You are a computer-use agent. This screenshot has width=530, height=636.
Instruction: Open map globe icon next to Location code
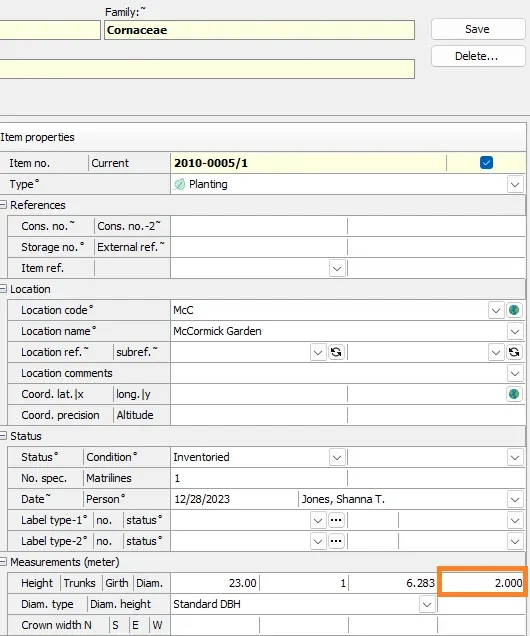(x=514, y=310)
